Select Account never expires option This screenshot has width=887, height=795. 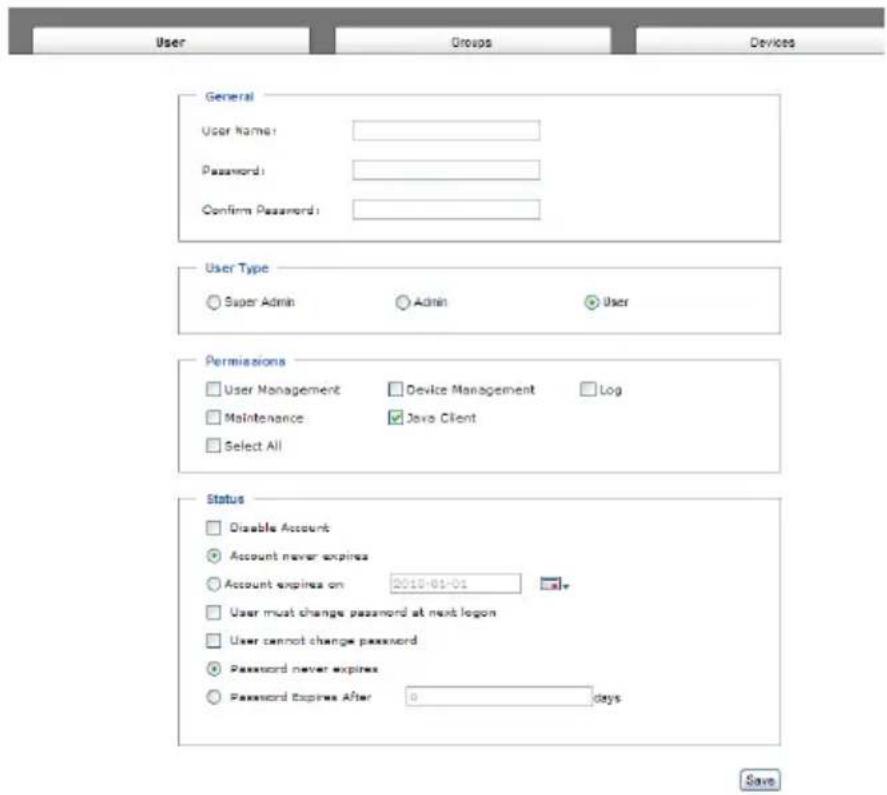(x=213, y=556)
